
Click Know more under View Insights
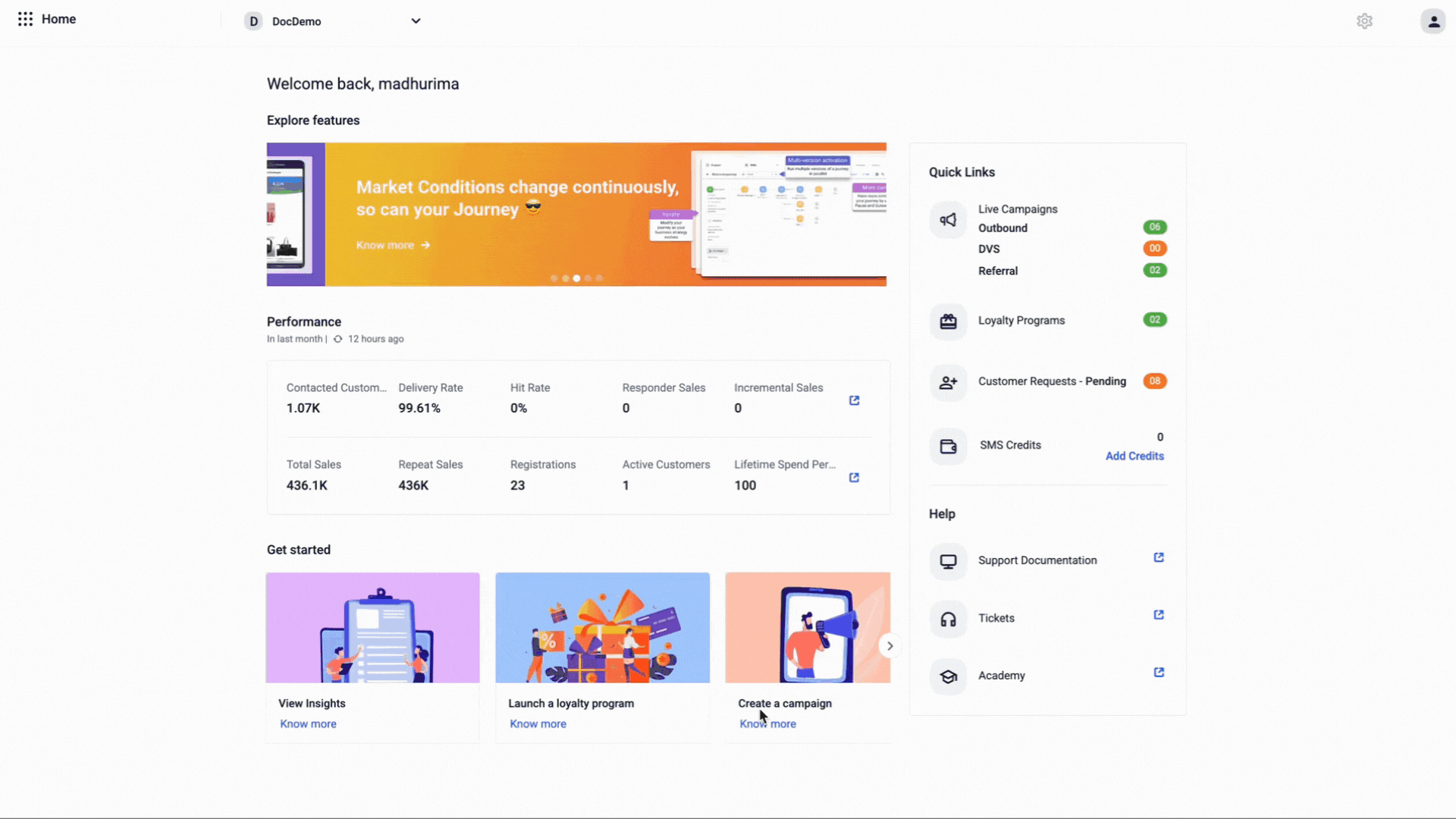click(x=308, y=724)
